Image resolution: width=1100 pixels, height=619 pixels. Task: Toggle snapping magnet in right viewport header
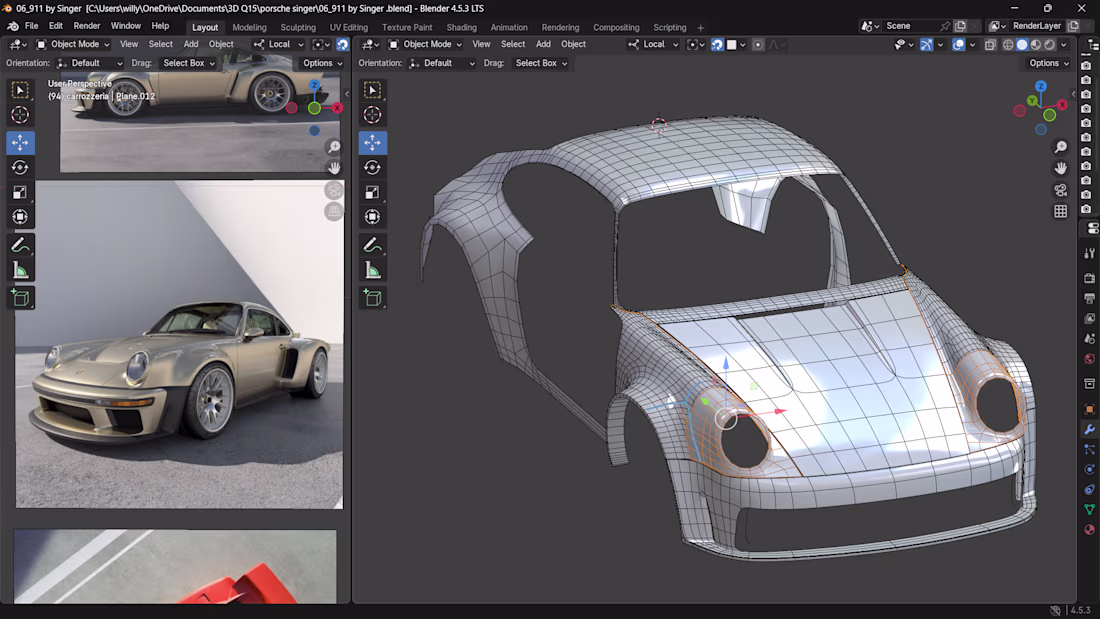(x=717, y=44)
